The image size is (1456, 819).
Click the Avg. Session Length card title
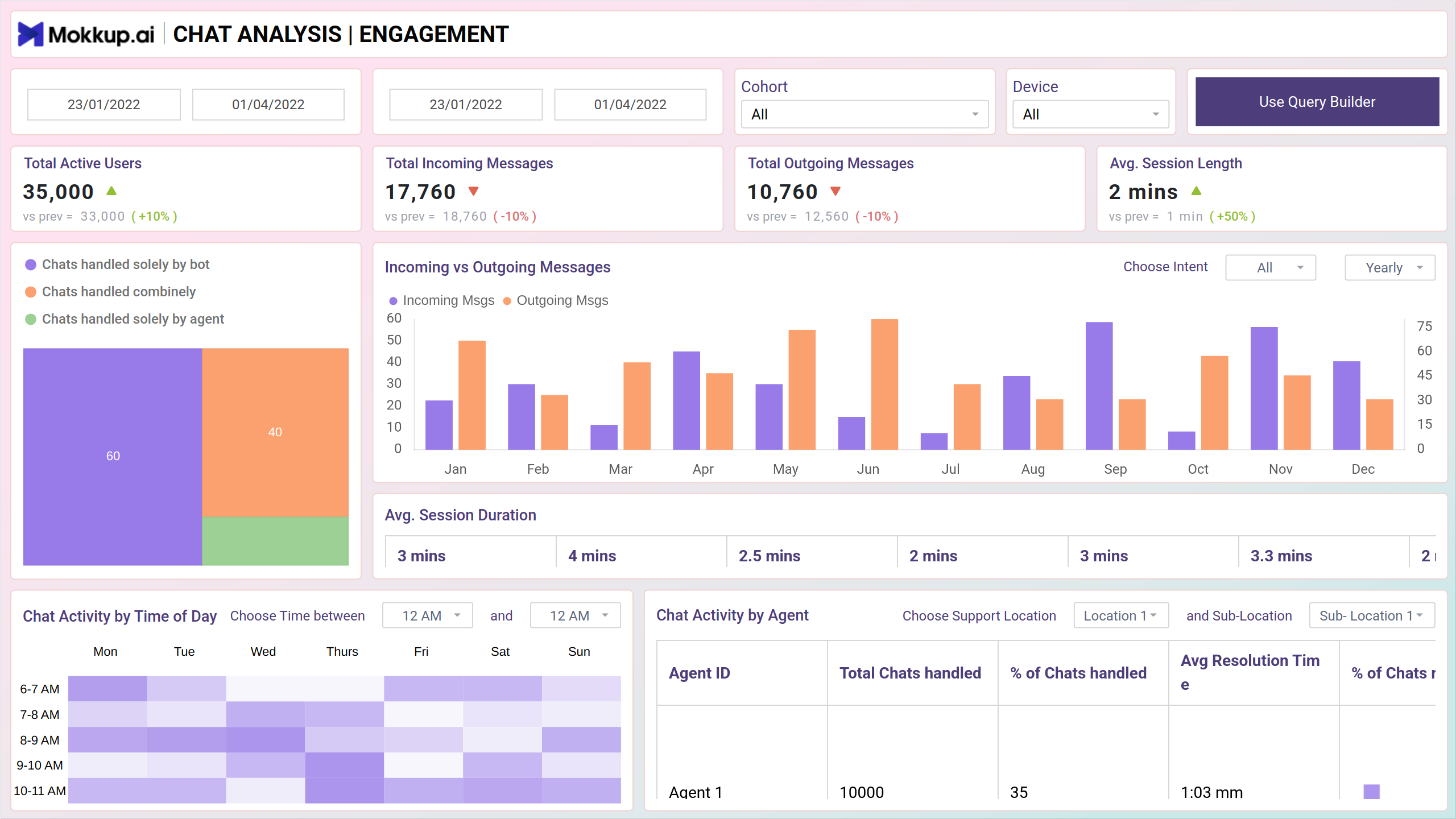point(1176,163)
